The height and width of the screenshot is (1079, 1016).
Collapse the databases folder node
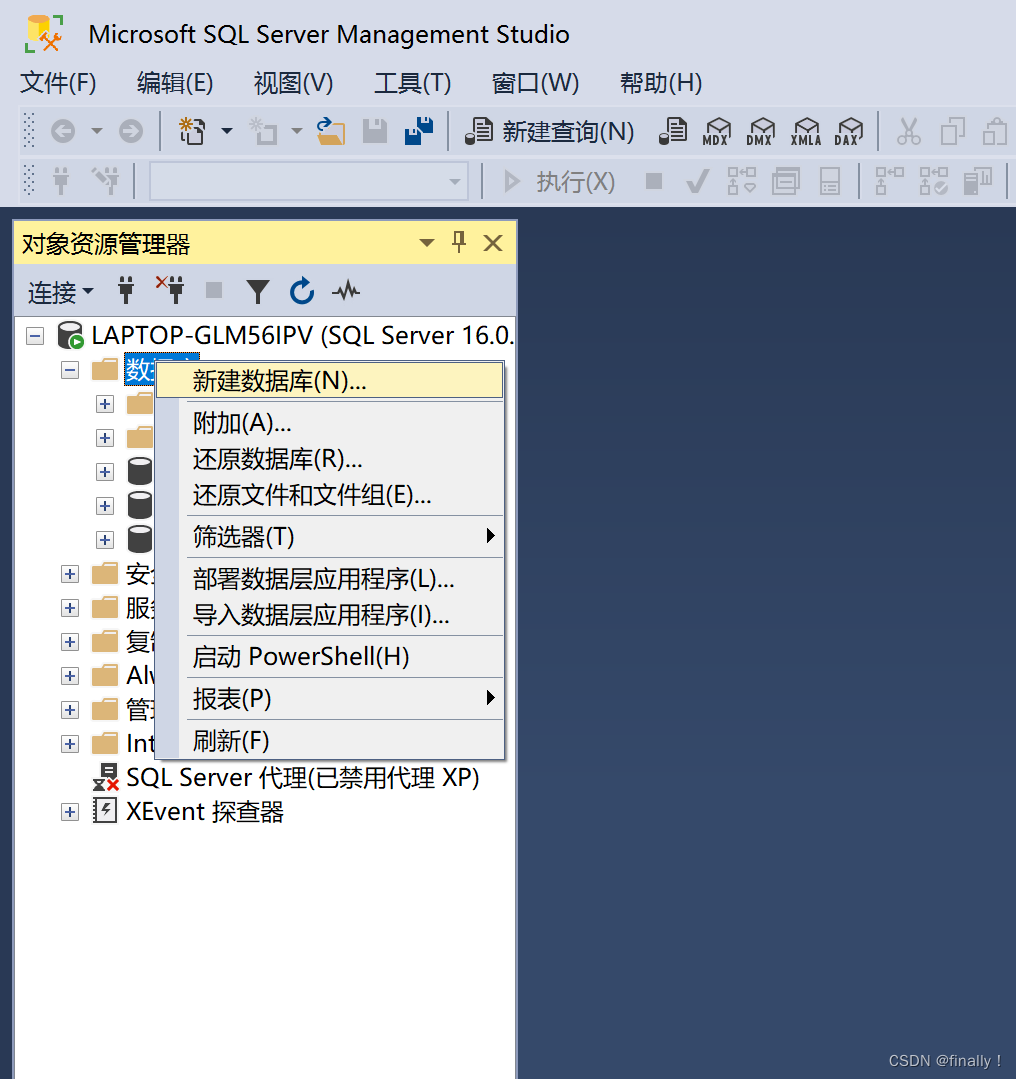[x=70, y=370]
